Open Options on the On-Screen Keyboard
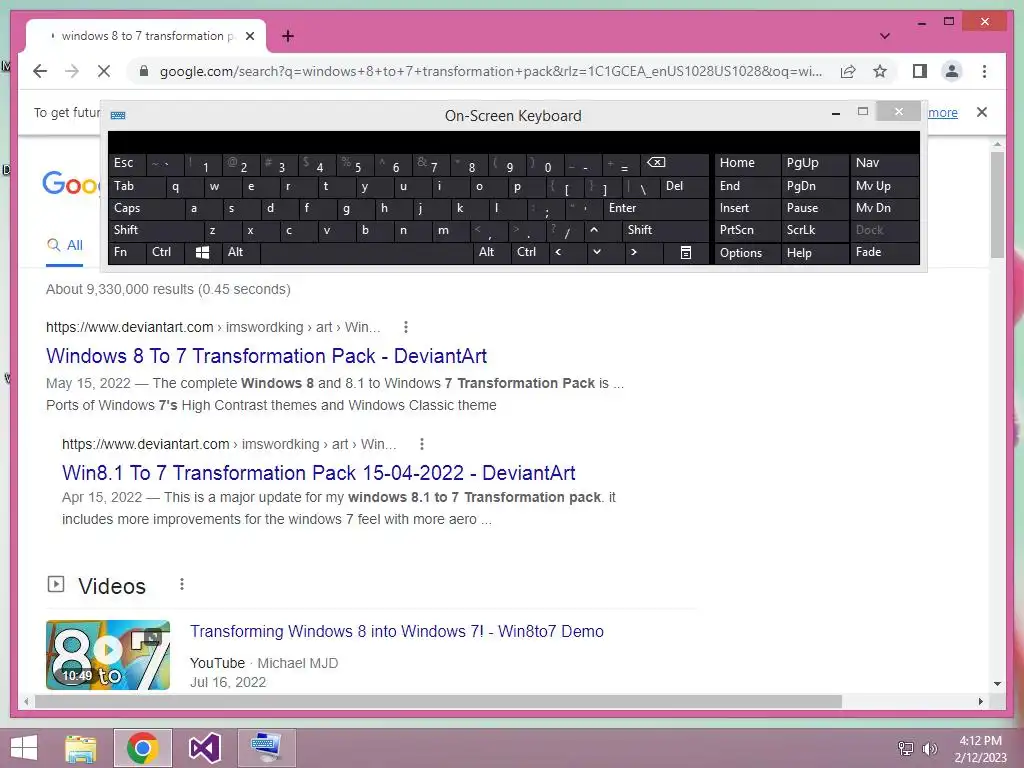Screen dimensions: 1024x768 click(x=747, y=253)
